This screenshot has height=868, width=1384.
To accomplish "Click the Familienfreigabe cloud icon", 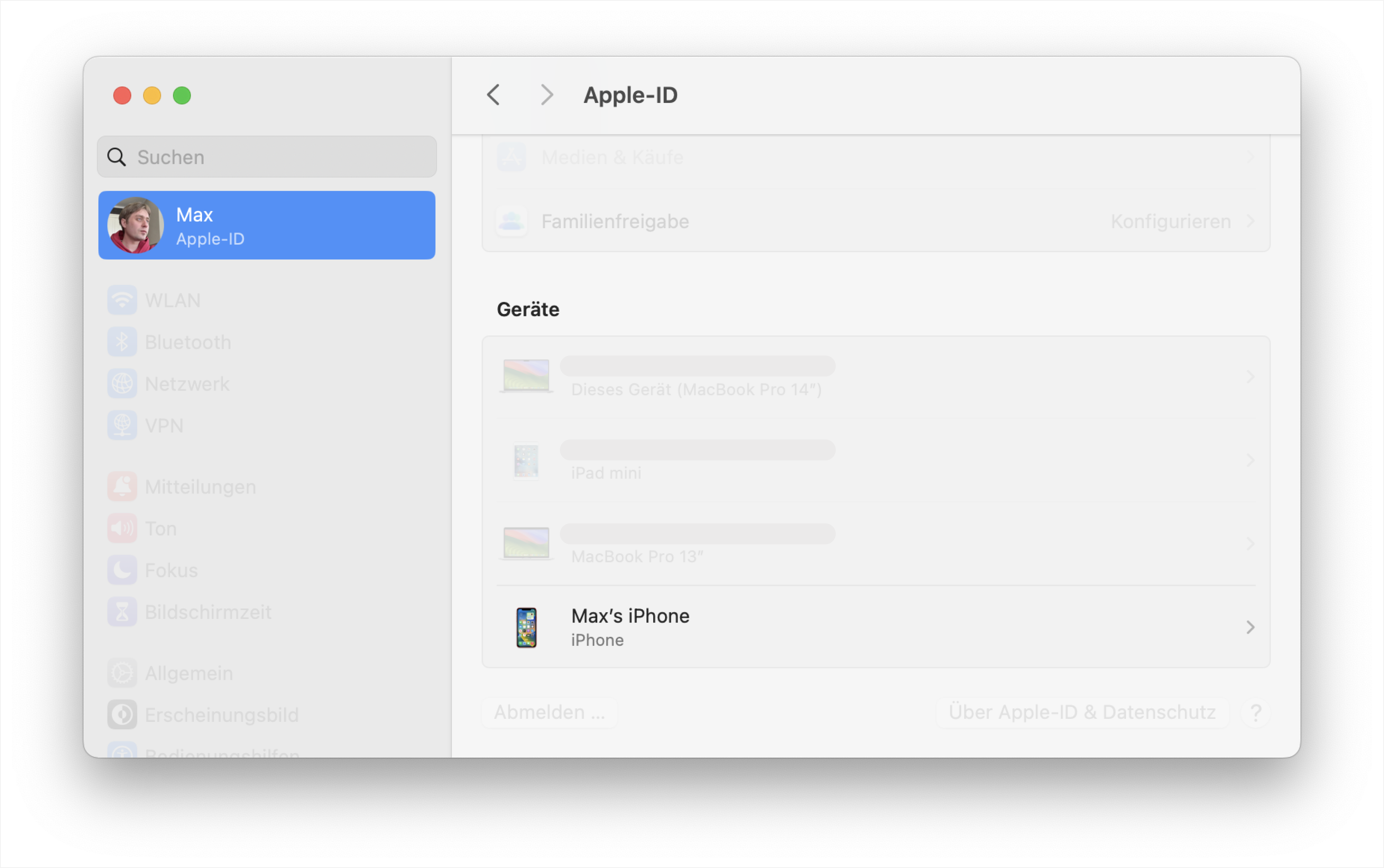I will (511, 221).
